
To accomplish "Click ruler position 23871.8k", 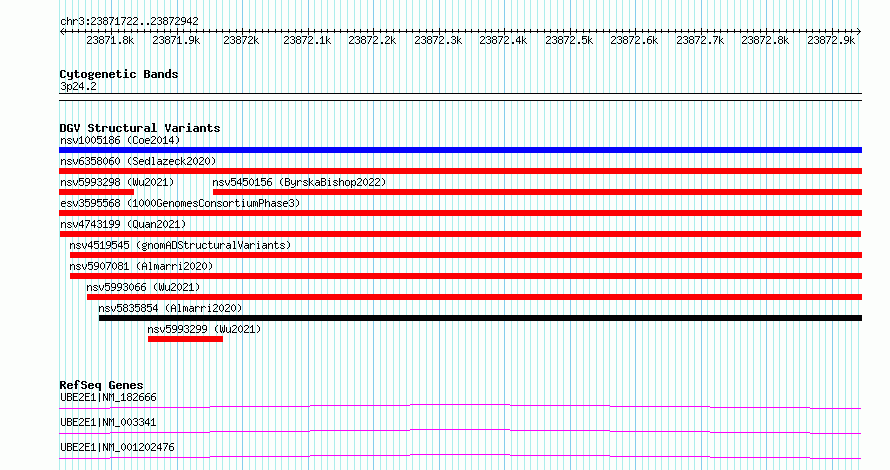I will coord(110,40).
